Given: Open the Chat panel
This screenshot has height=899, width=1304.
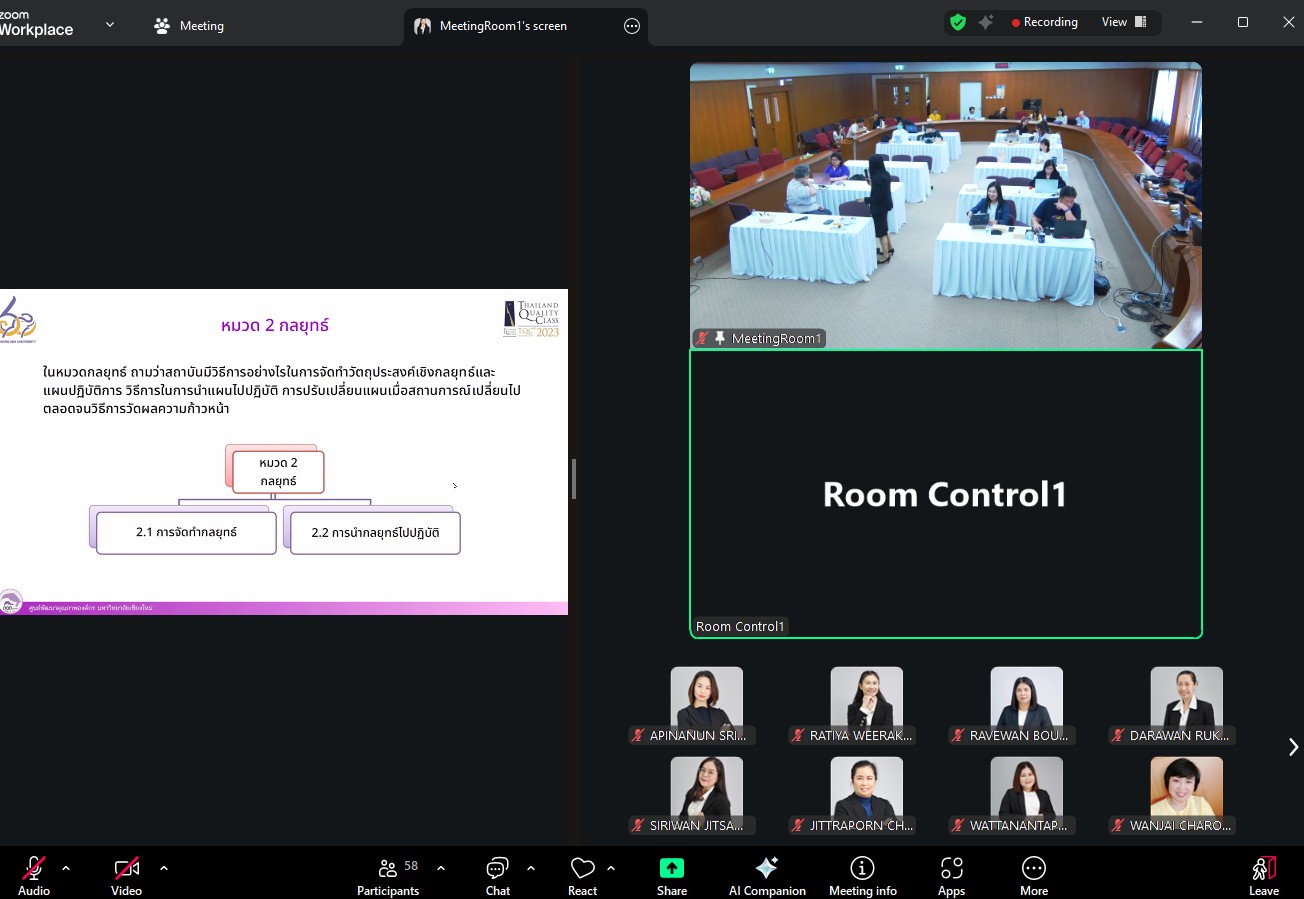Looking at the screenshot, I should click(497, 875).
